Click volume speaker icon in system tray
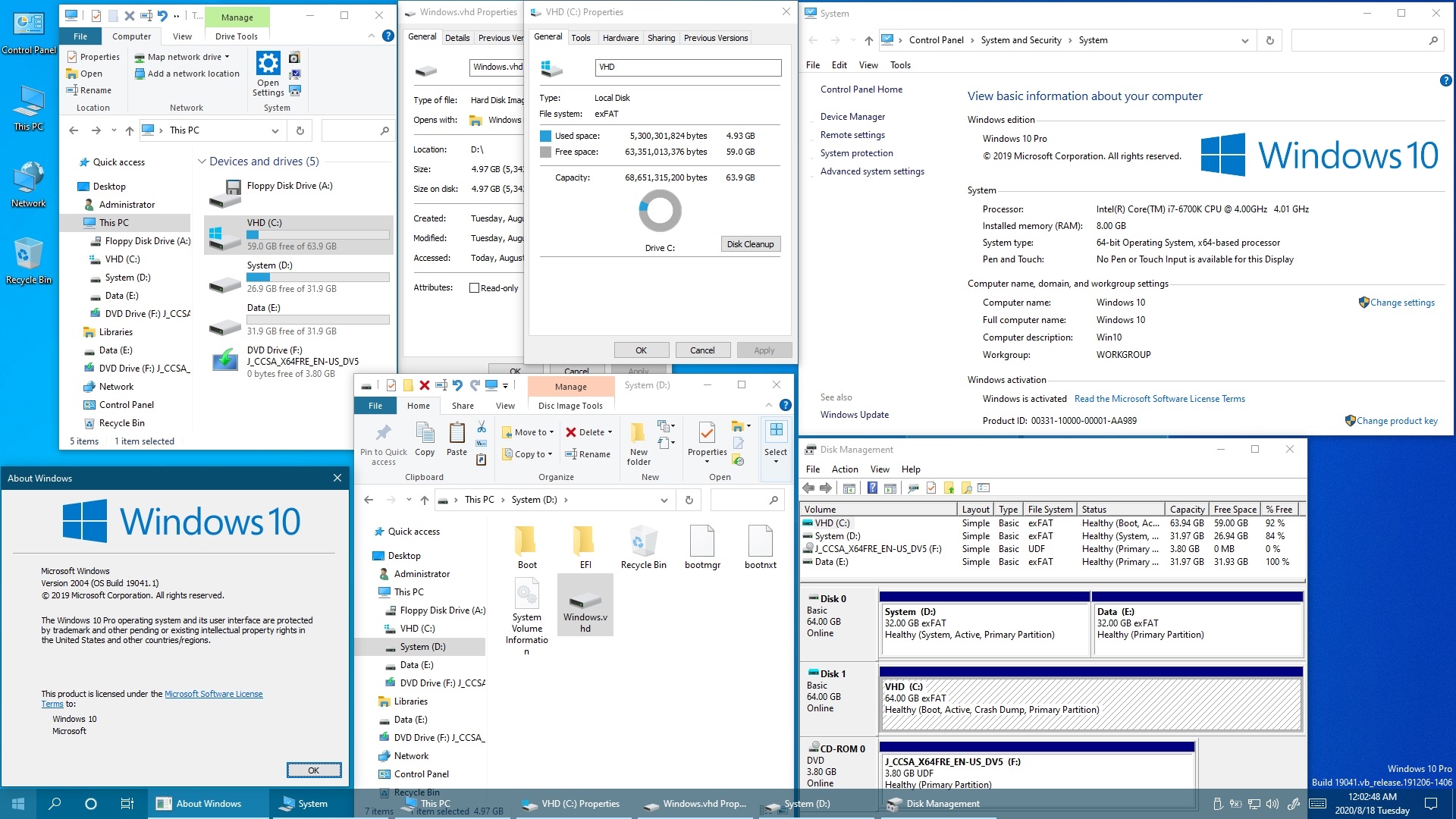 click(x=1272, y=804)
